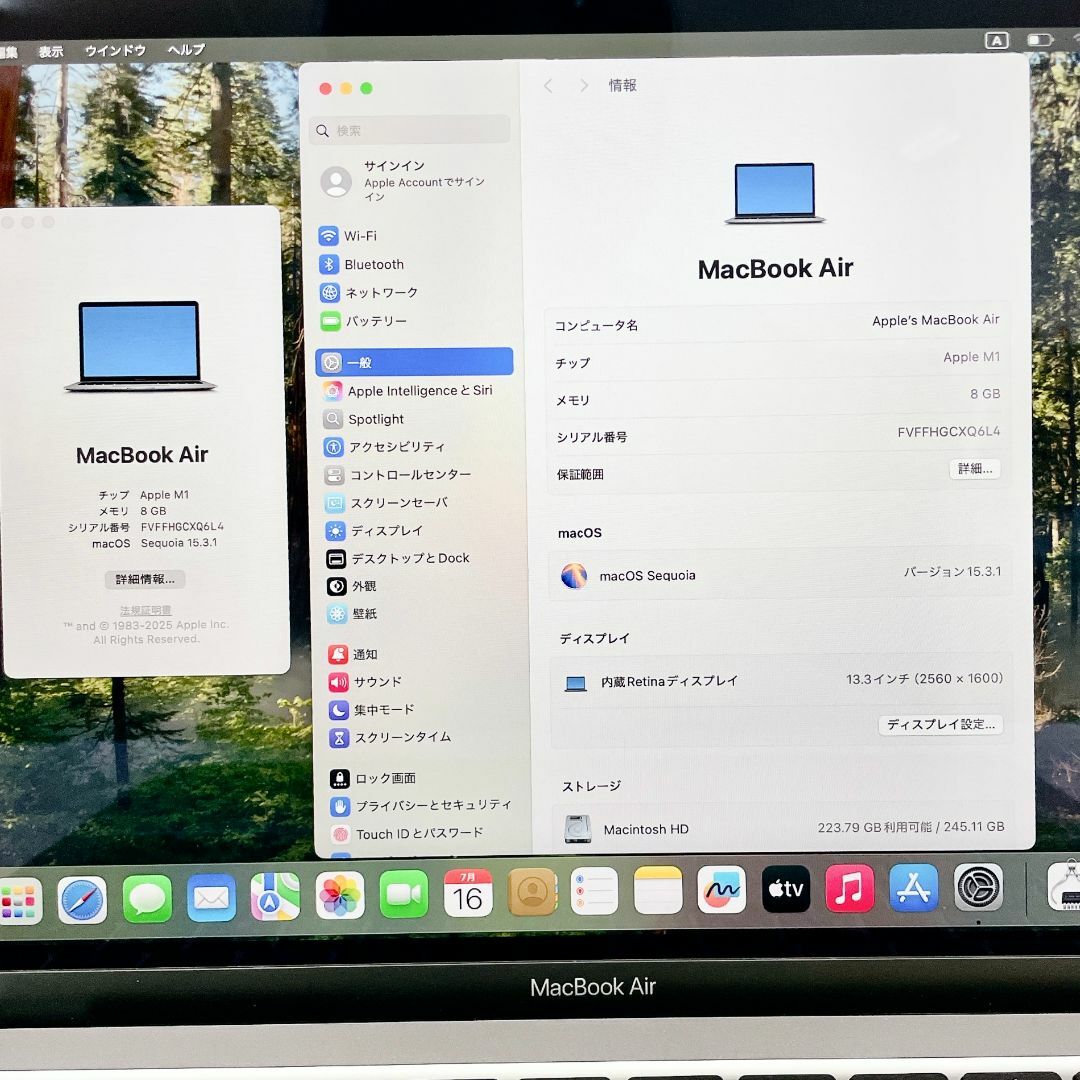Open Reminders from the Dock

pos(594,891)
